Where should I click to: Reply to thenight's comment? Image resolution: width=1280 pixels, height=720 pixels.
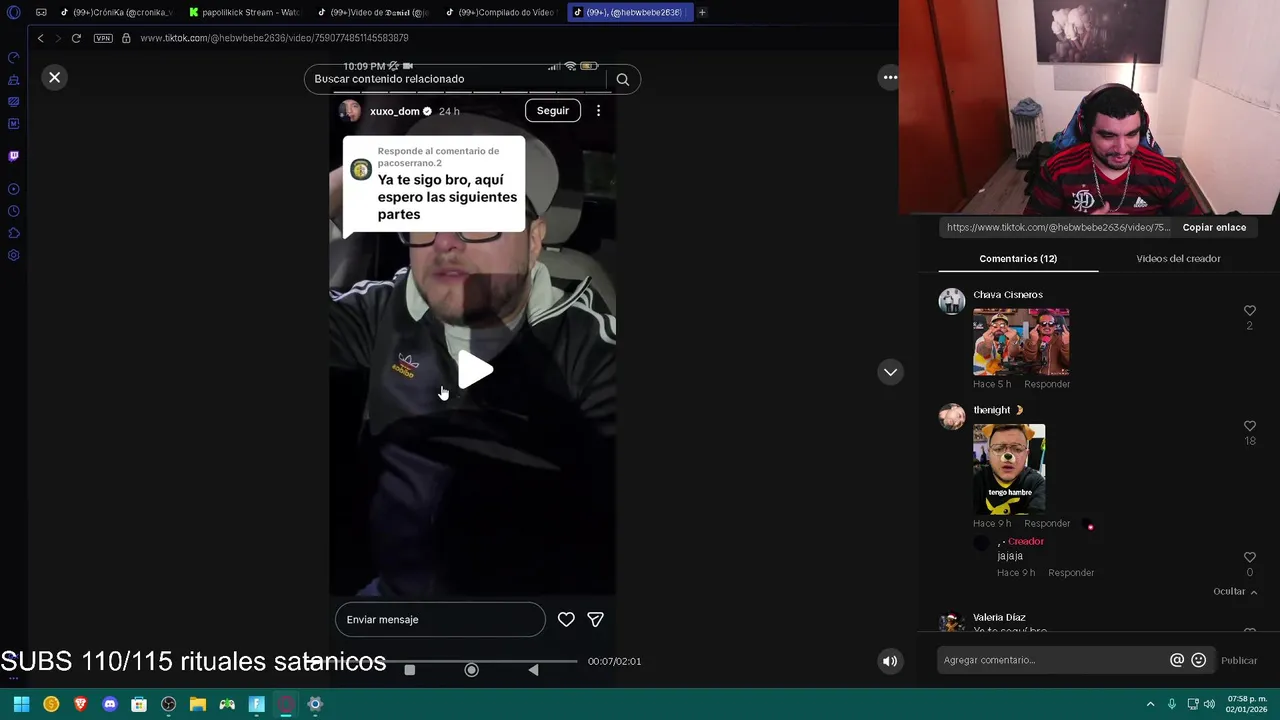coord(1047,523)
